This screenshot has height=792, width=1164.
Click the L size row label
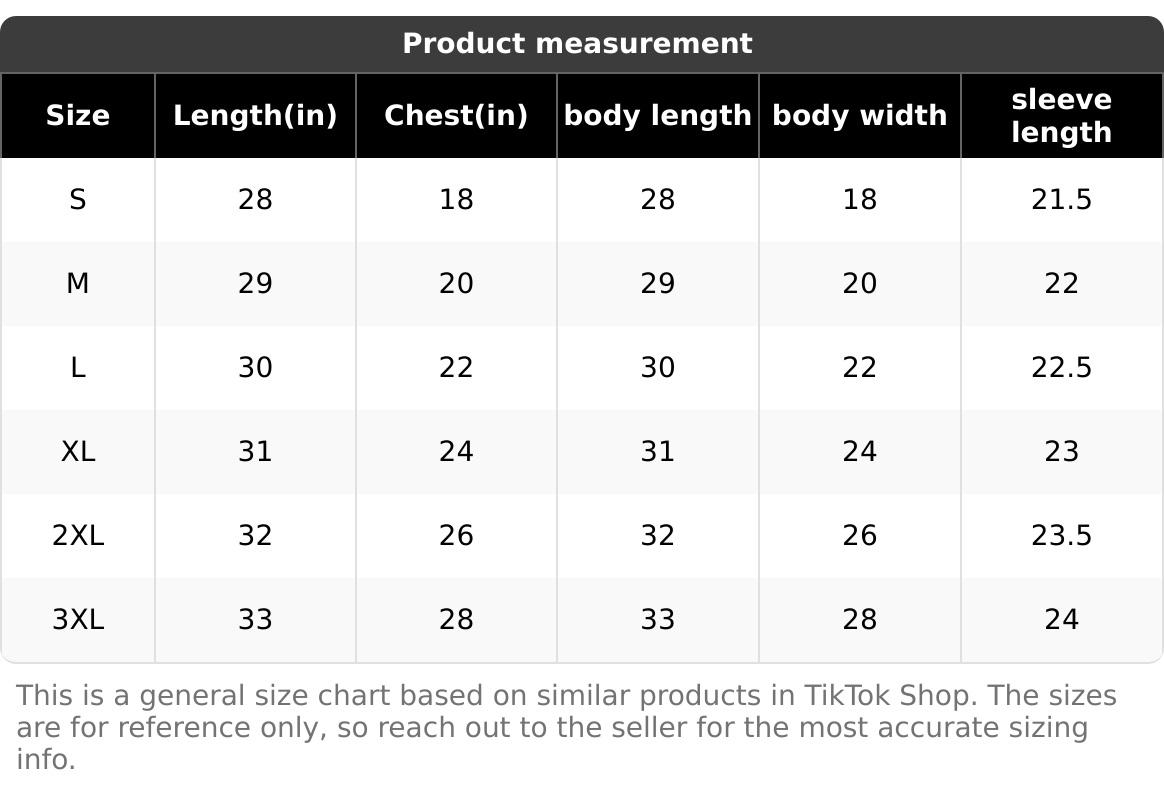[x=77, y=368]
